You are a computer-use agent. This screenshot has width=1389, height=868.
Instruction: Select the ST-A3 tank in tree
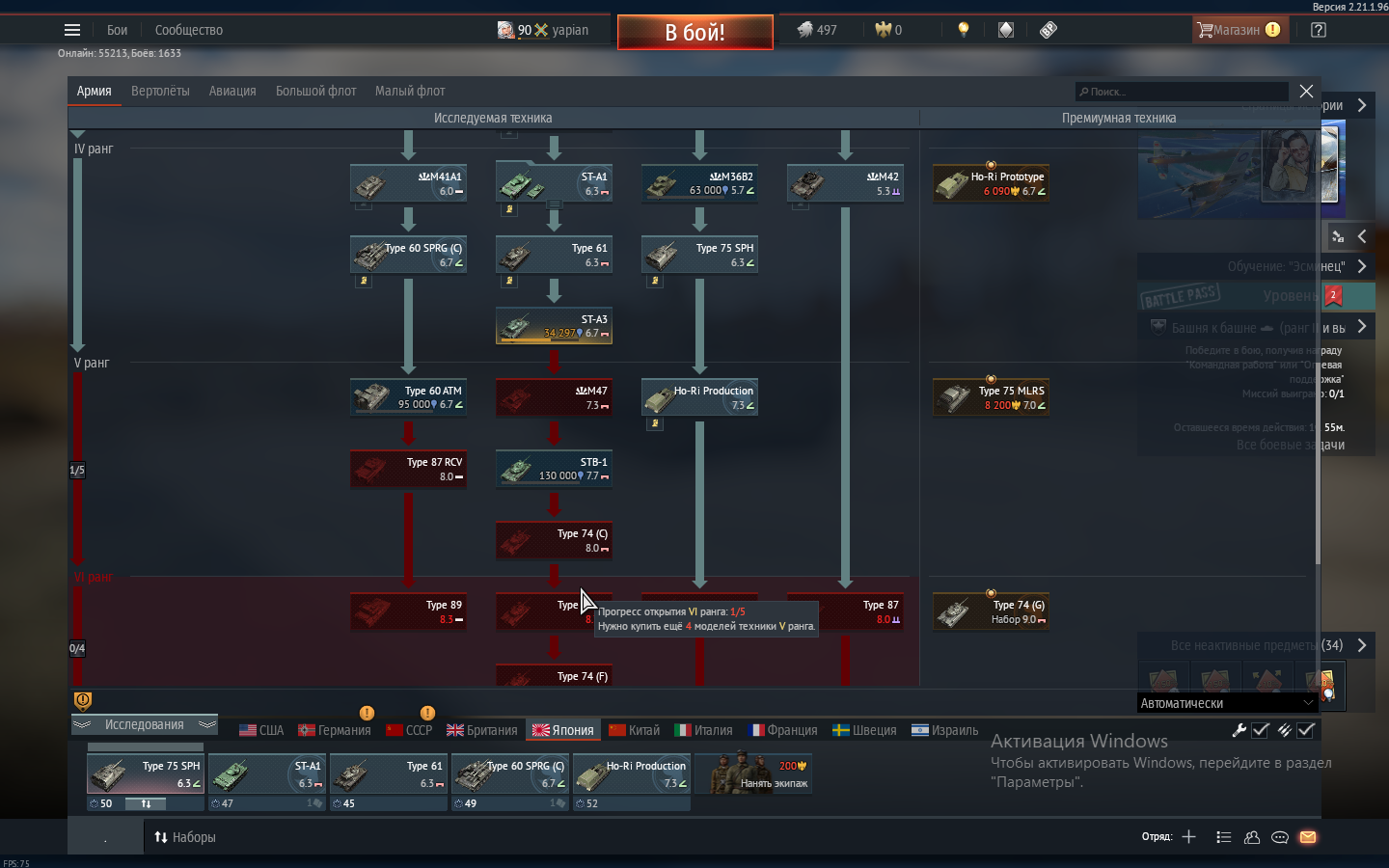[x=554, y=326]
